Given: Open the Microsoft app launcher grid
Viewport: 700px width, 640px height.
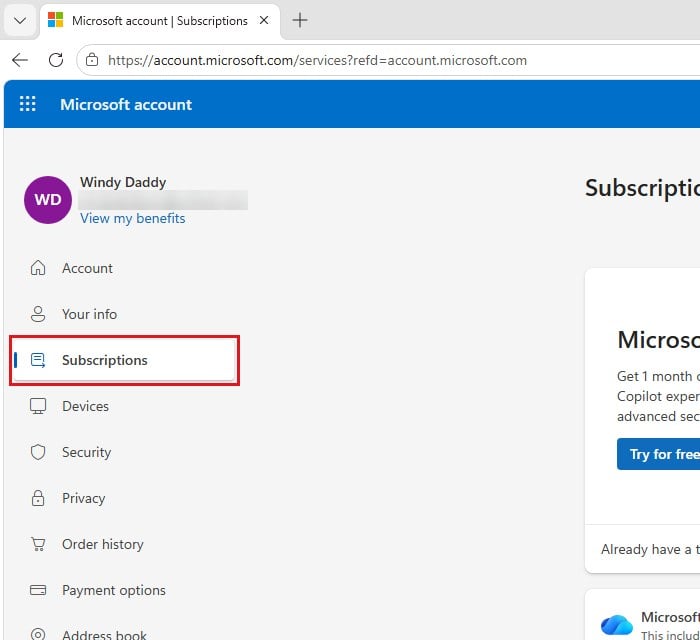Looking at the screenshot, I should click(x=28, y=104).
